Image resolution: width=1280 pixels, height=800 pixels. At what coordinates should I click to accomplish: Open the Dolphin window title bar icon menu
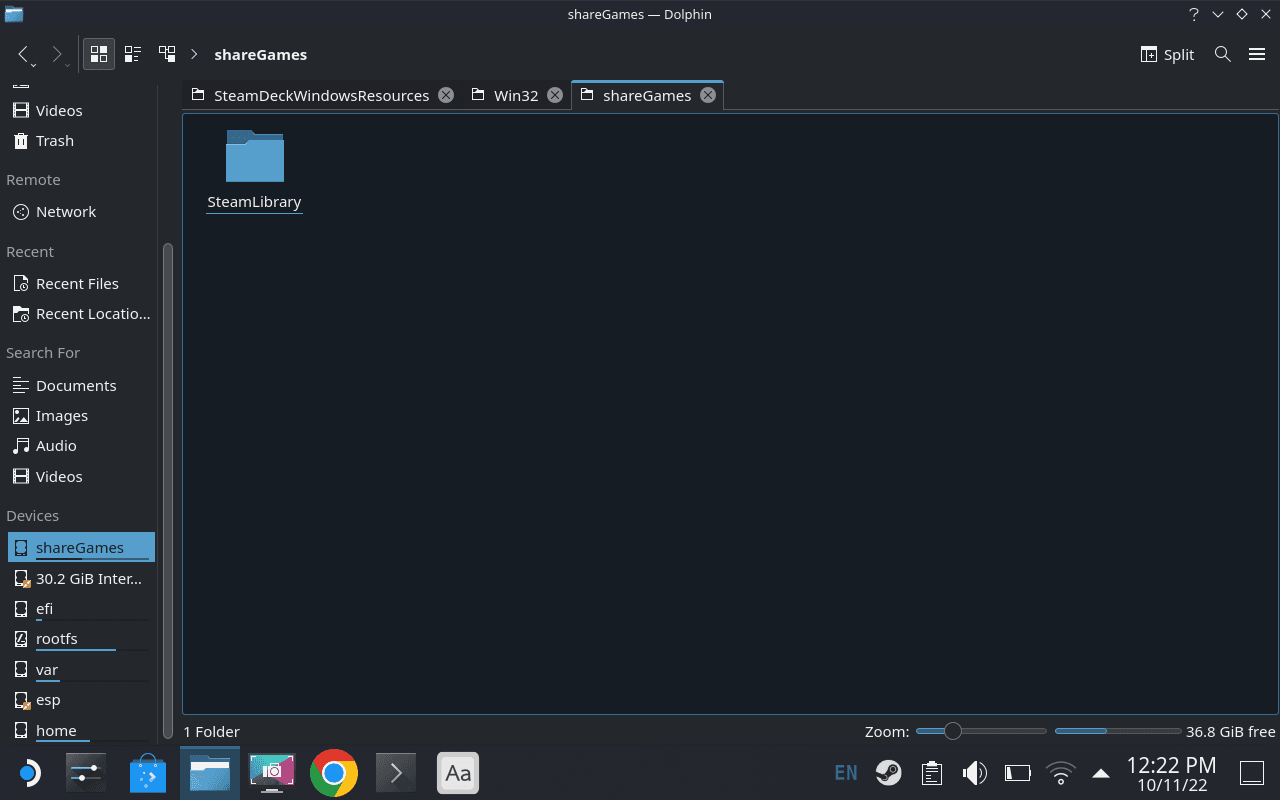pos(13,14)
